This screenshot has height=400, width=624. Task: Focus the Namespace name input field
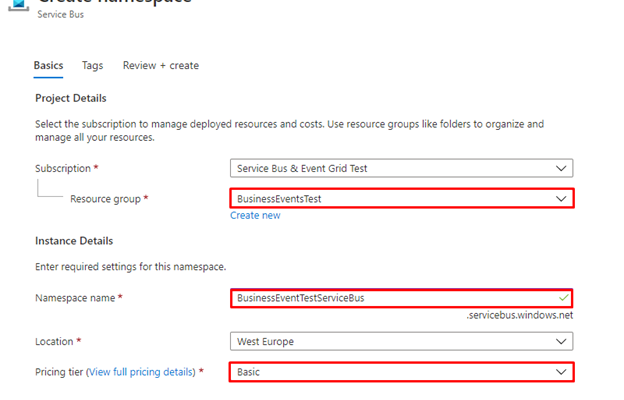[x=401, y=298]
